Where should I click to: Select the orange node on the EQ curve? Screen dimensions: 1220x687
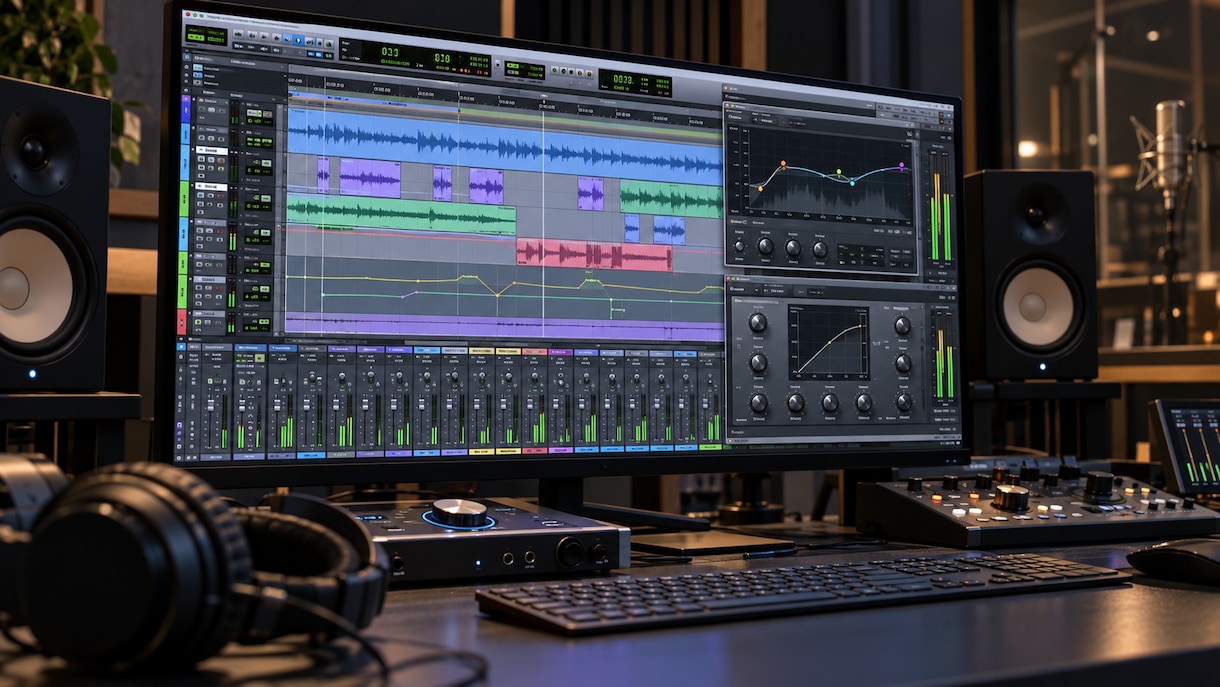tap(782, 163)
